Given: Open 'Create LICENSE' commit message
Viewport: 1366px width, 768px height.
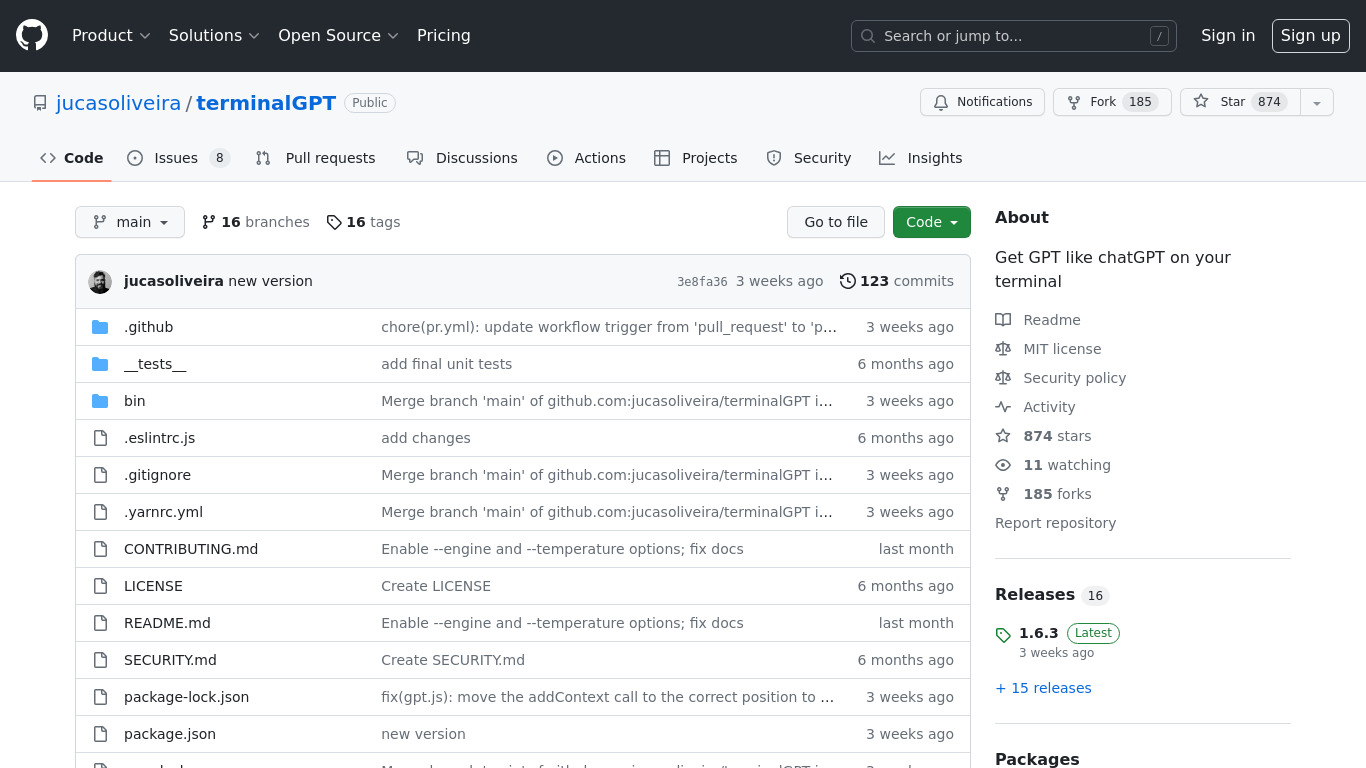Looking at the screenshot, I should pyautogui.click(x=436, y=586).
